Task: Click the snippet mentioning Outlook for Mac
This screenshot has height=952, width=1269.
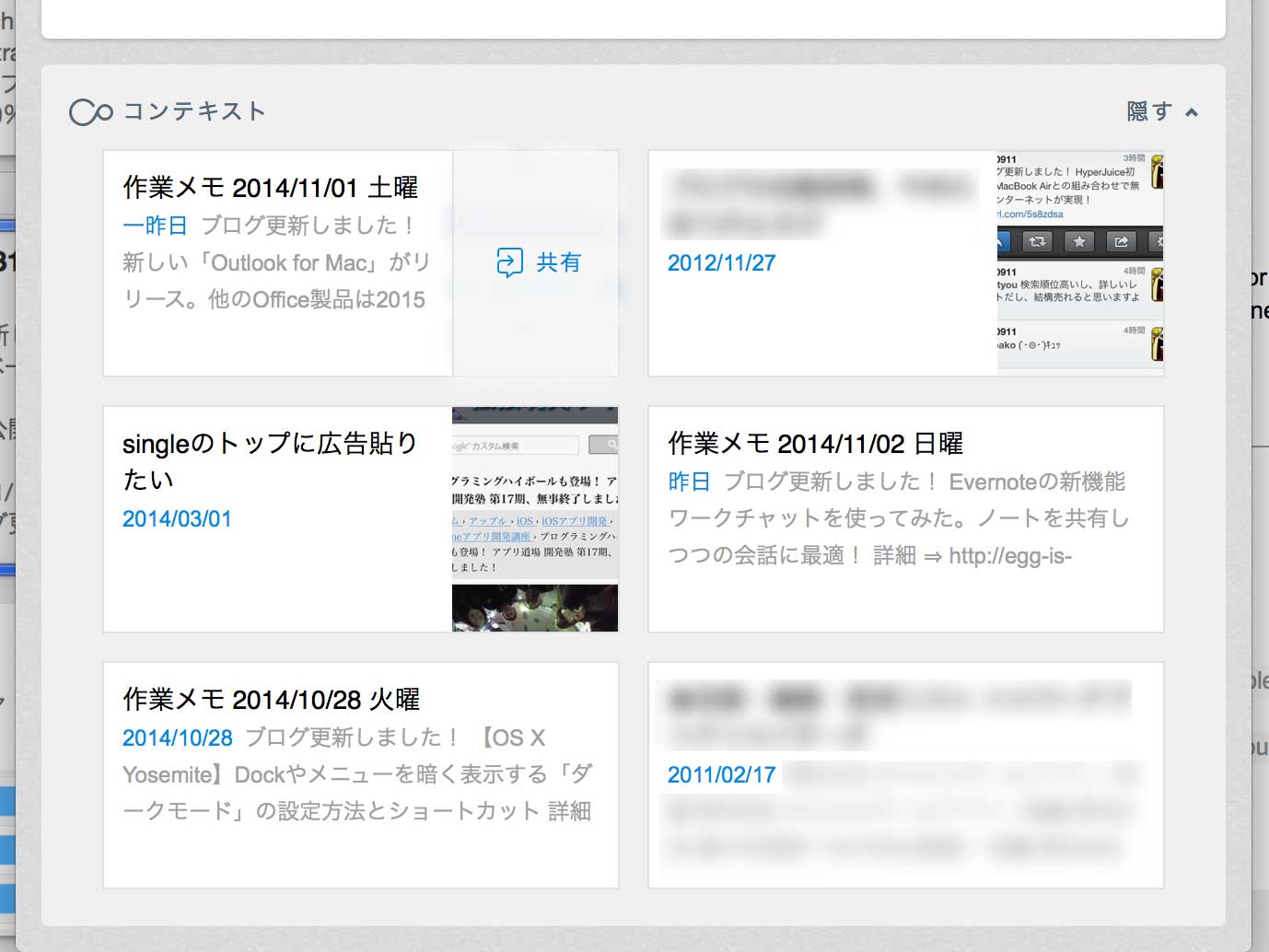Action: (276, 262)
